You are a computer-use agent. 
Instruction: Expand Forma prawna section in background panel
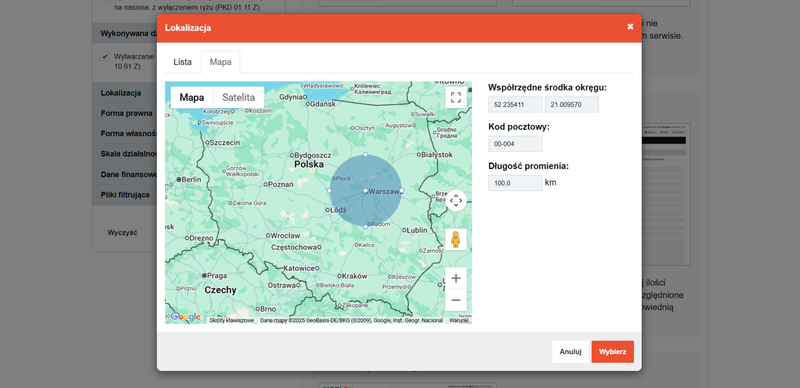(x=124, y=113)
